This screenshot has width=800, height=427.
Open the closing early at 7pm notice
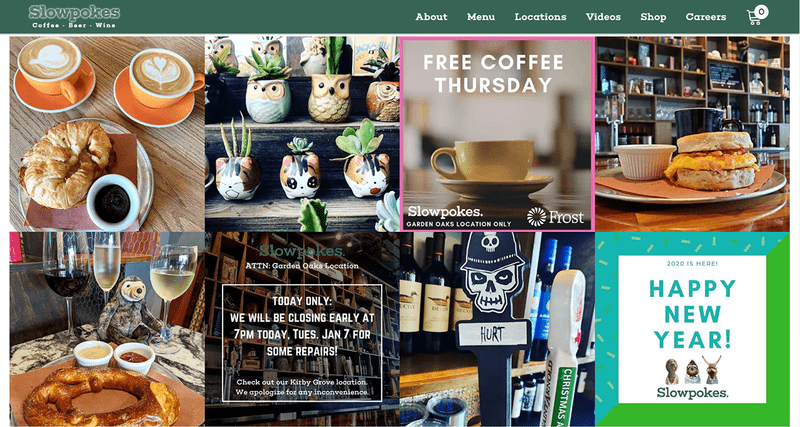tap(302, 330)
